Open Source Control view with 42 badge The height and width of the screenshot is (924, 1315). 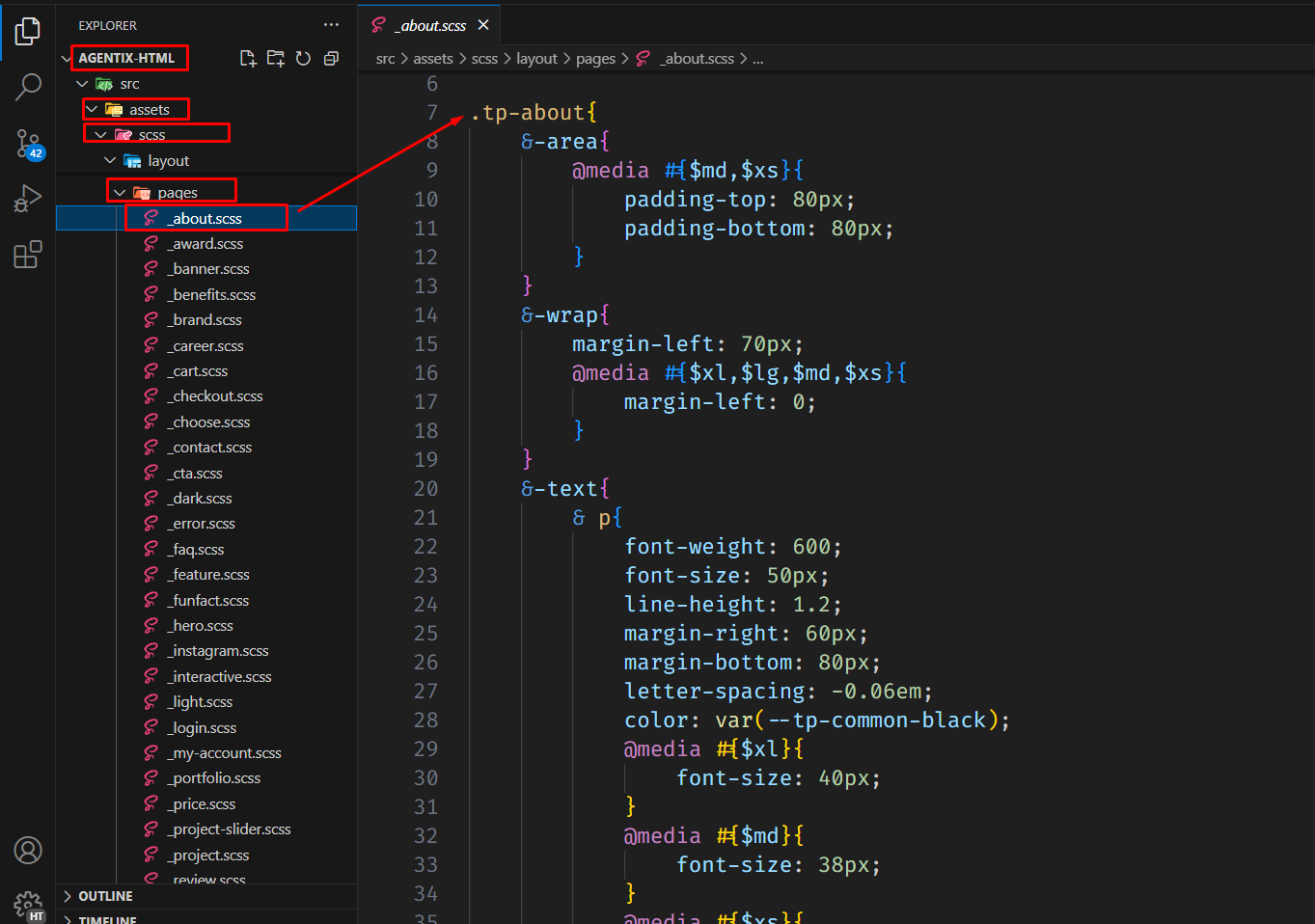point(28,144)
